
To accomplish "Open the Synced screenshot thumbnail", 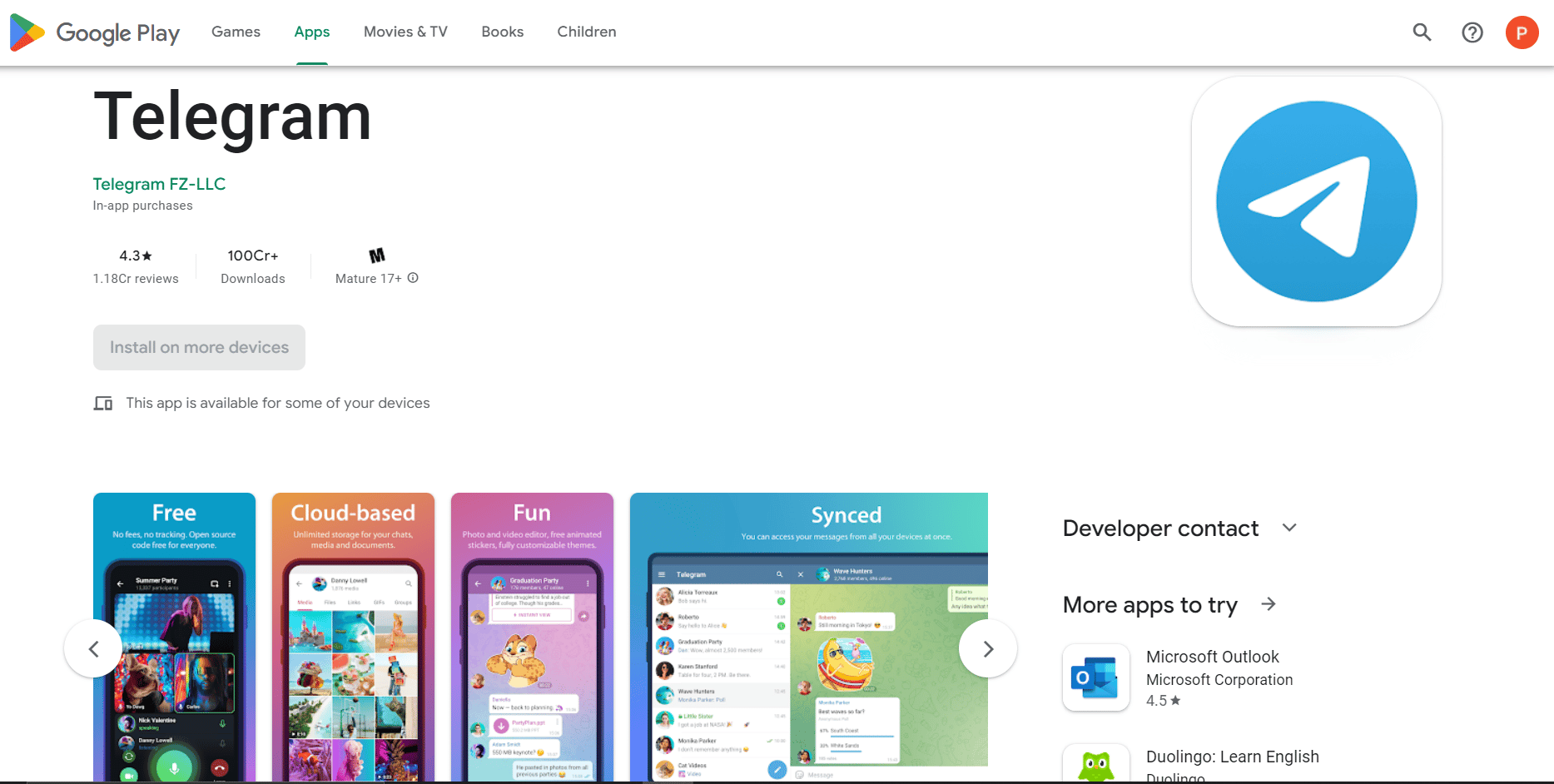I will click(x=809, y=638).
